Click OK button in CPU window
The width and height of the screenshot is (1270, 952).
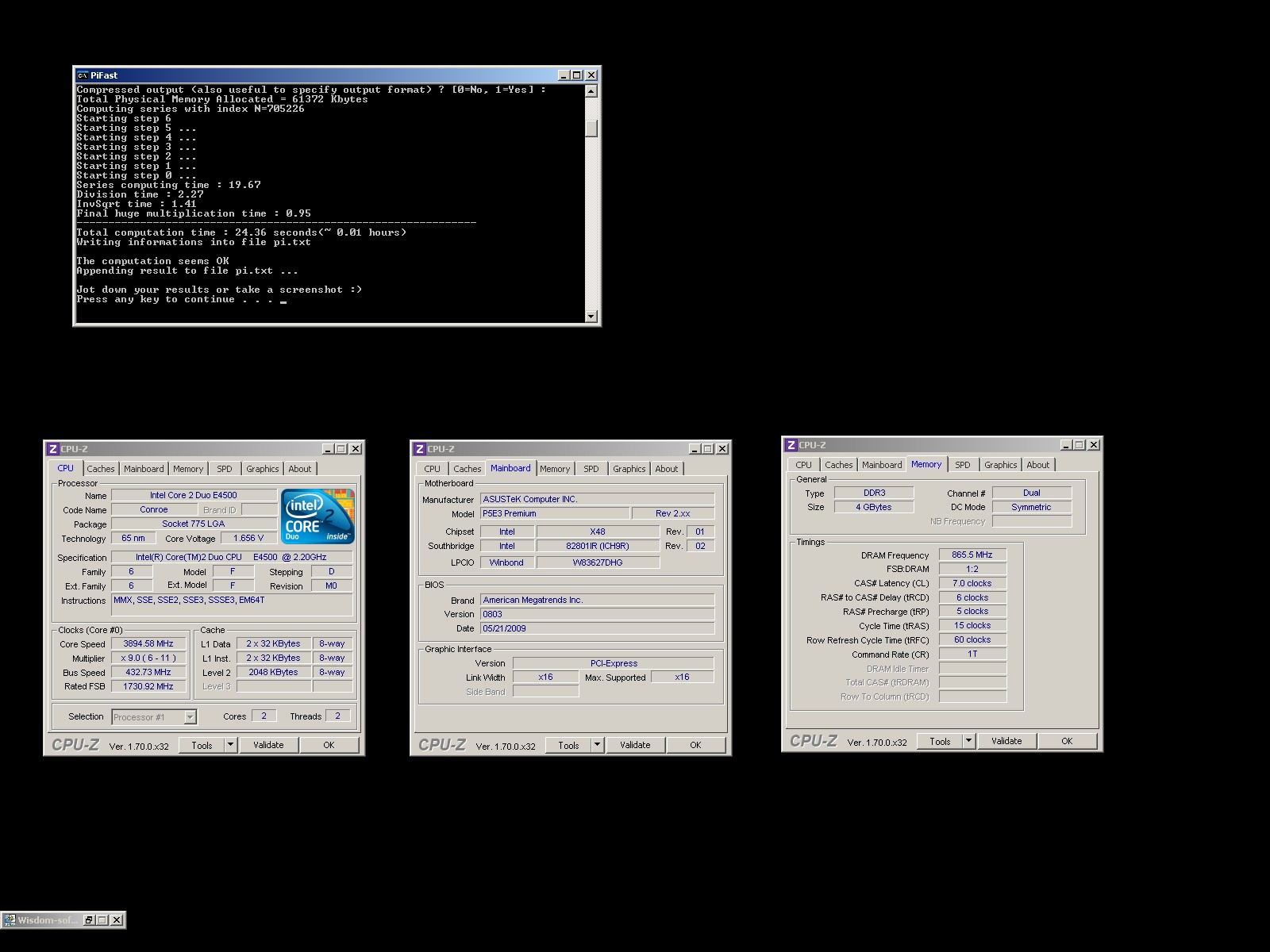pos(329,745)
